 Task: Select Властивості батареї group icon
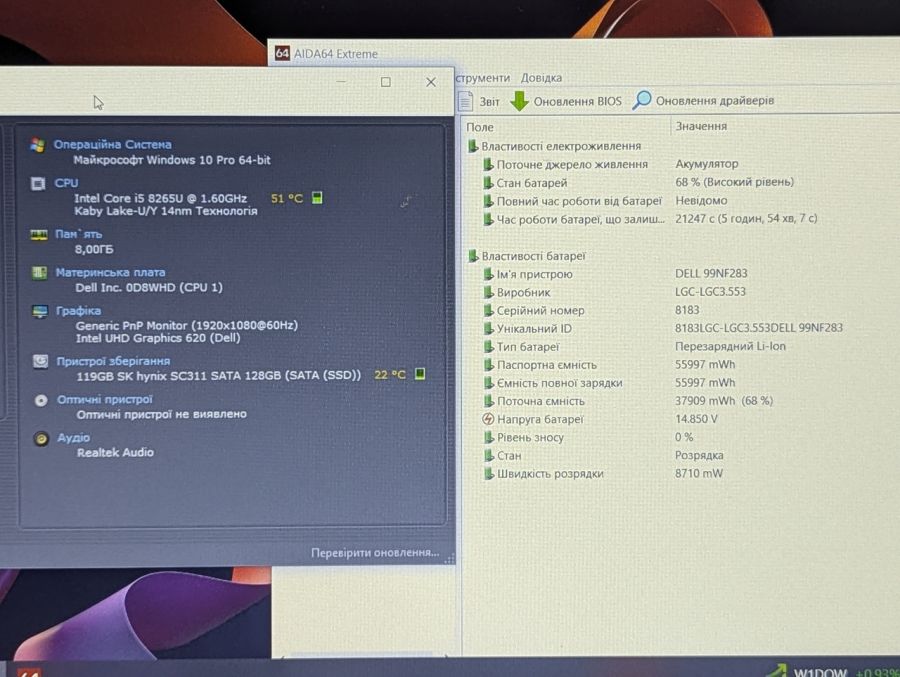coord(473,256)
